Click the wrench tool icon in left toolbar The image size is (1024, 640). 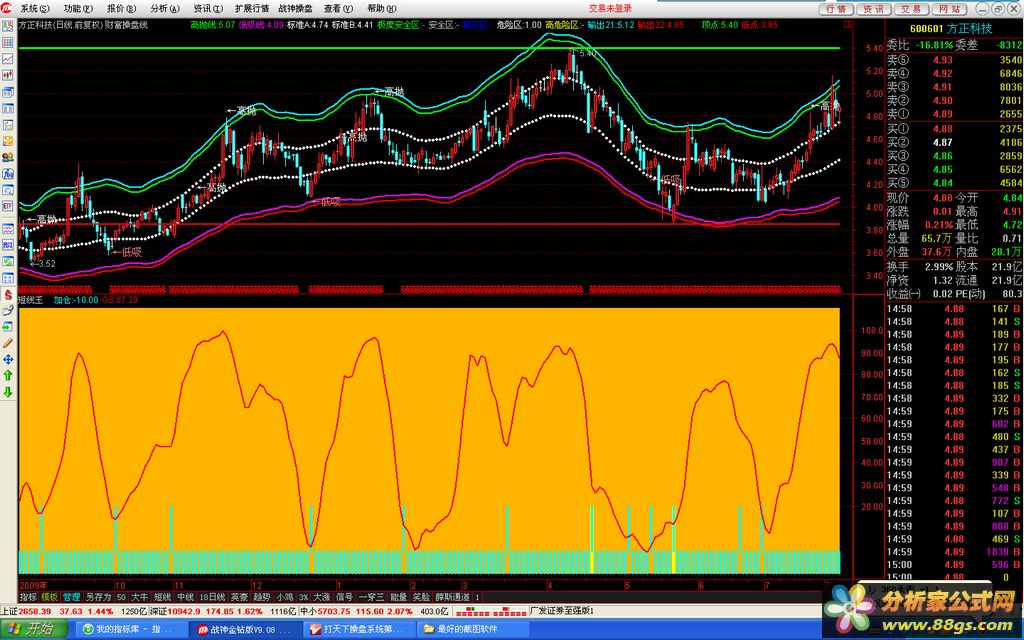click(8, 310)
